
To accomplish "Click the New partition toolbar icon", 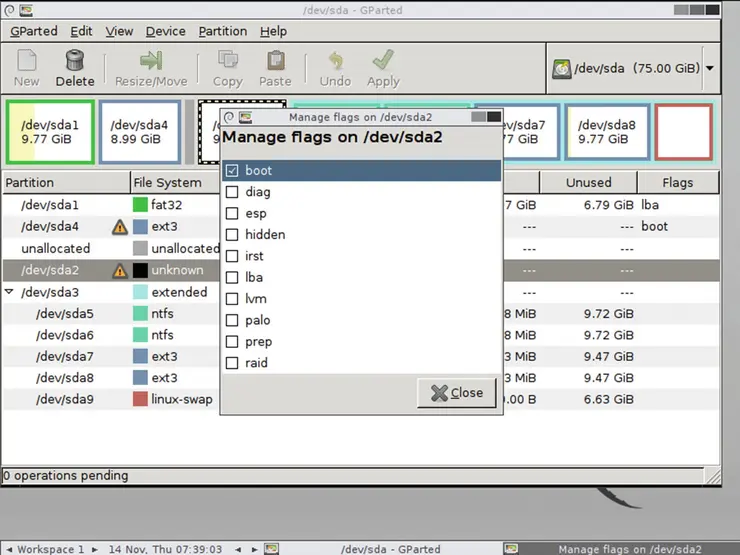I will tap(27, 61).
